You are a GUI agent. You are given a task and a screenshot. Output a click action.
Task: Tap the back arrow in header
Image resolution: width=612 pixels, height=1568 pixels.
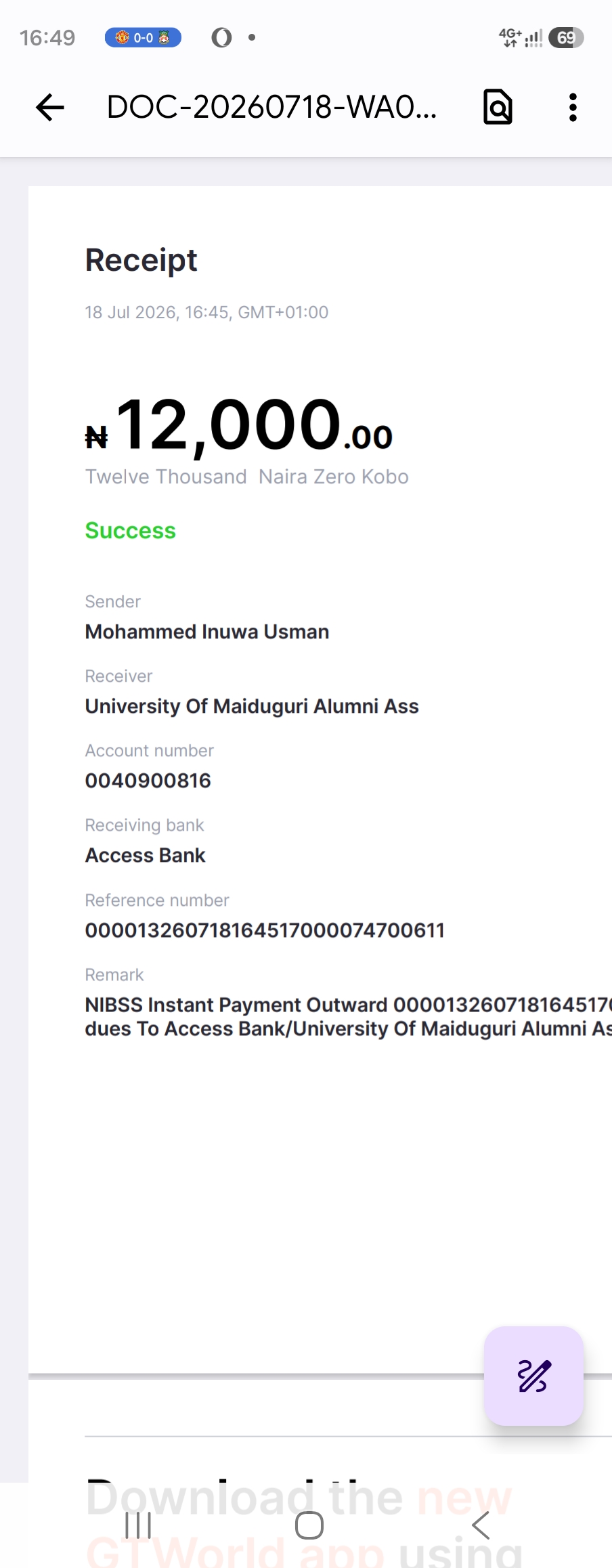point(49,107)
